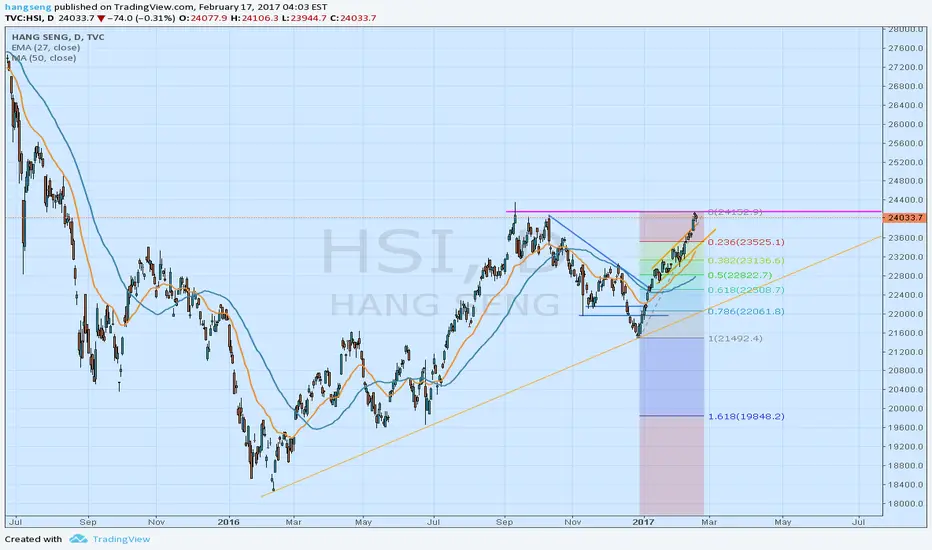
Task: Click the C:24033.7 close value
Action: [x=353, y=18]
